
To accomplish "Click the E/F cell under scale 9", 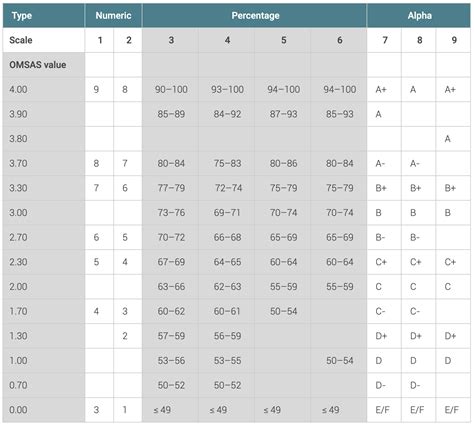I will point(453,410).
